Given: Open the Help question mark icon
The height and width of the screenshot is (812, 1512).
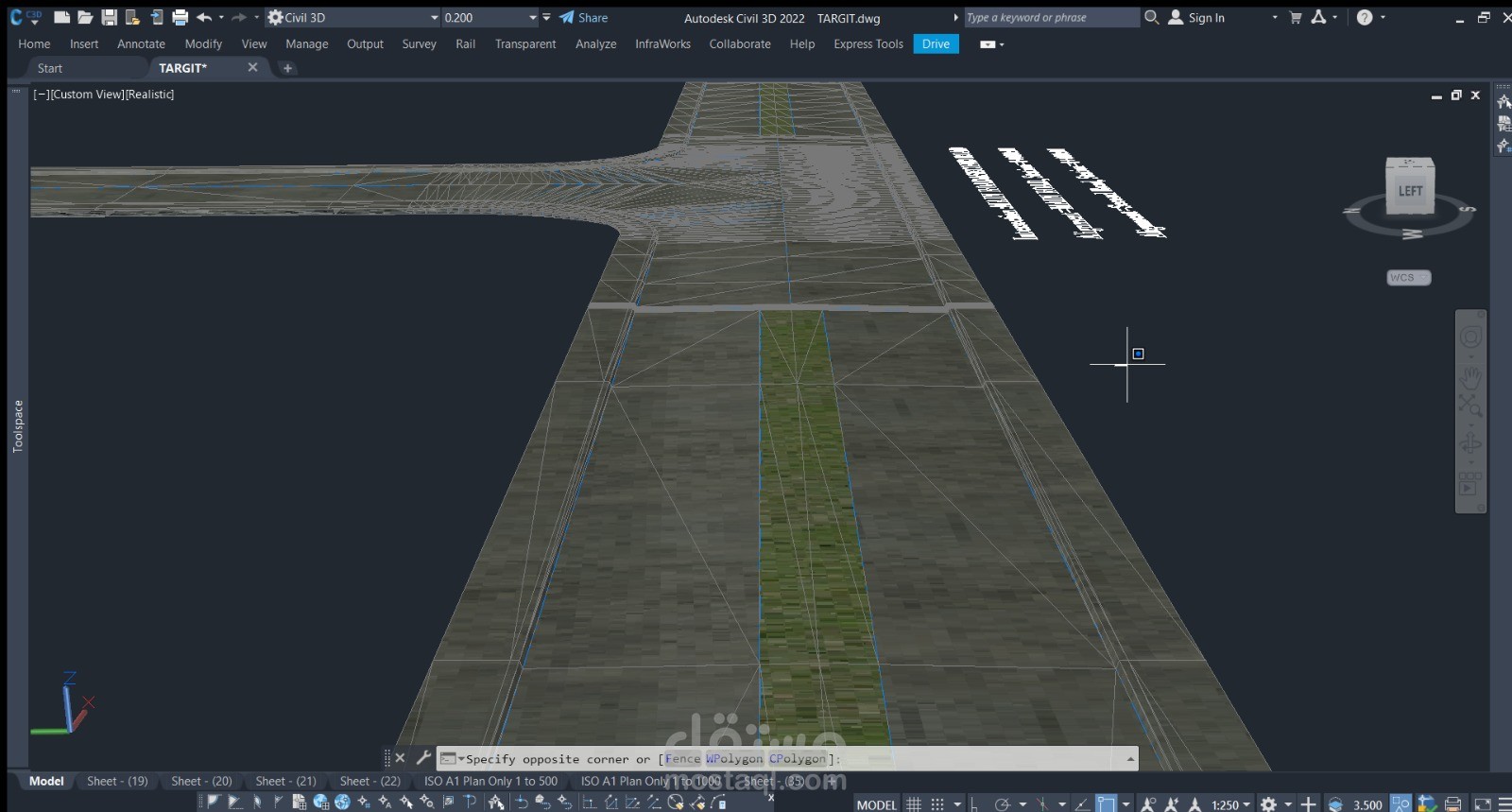Looking at the screenshot, I should click(x=1365, y=17).
